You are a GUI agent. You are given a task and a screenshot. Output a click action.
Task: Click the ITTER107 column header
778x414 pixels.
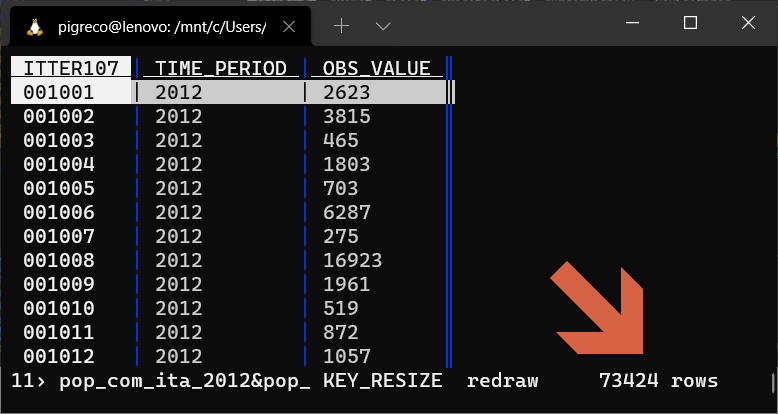click(x=71, y=67)
